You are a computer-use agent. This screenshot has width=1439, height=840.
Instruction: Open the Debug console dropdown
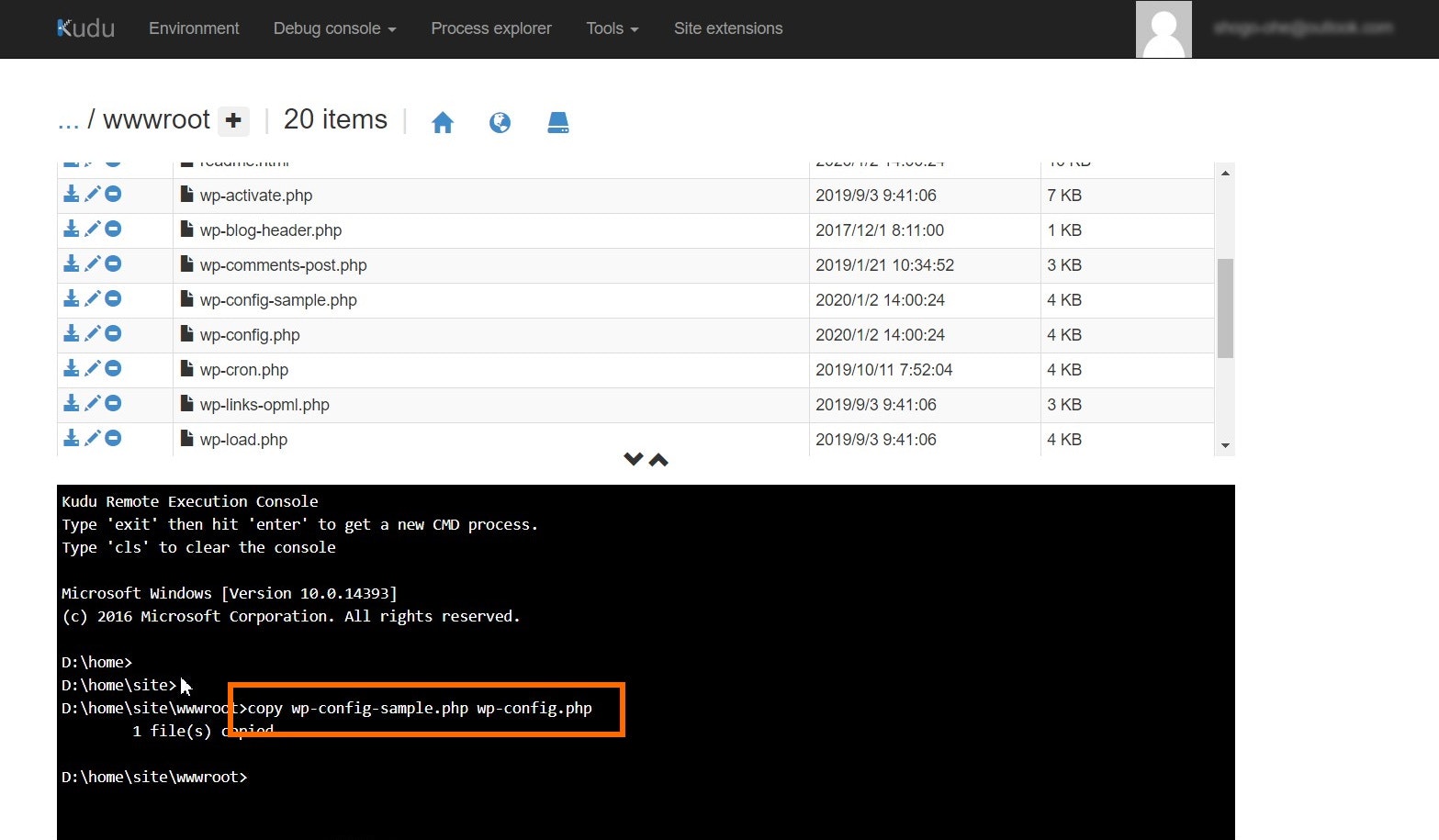[333, 28]
